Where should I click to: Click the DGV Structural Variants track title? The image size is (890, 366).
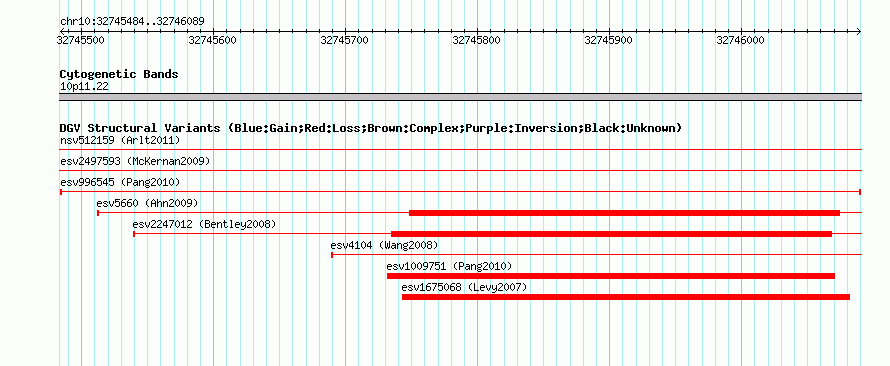371,128
